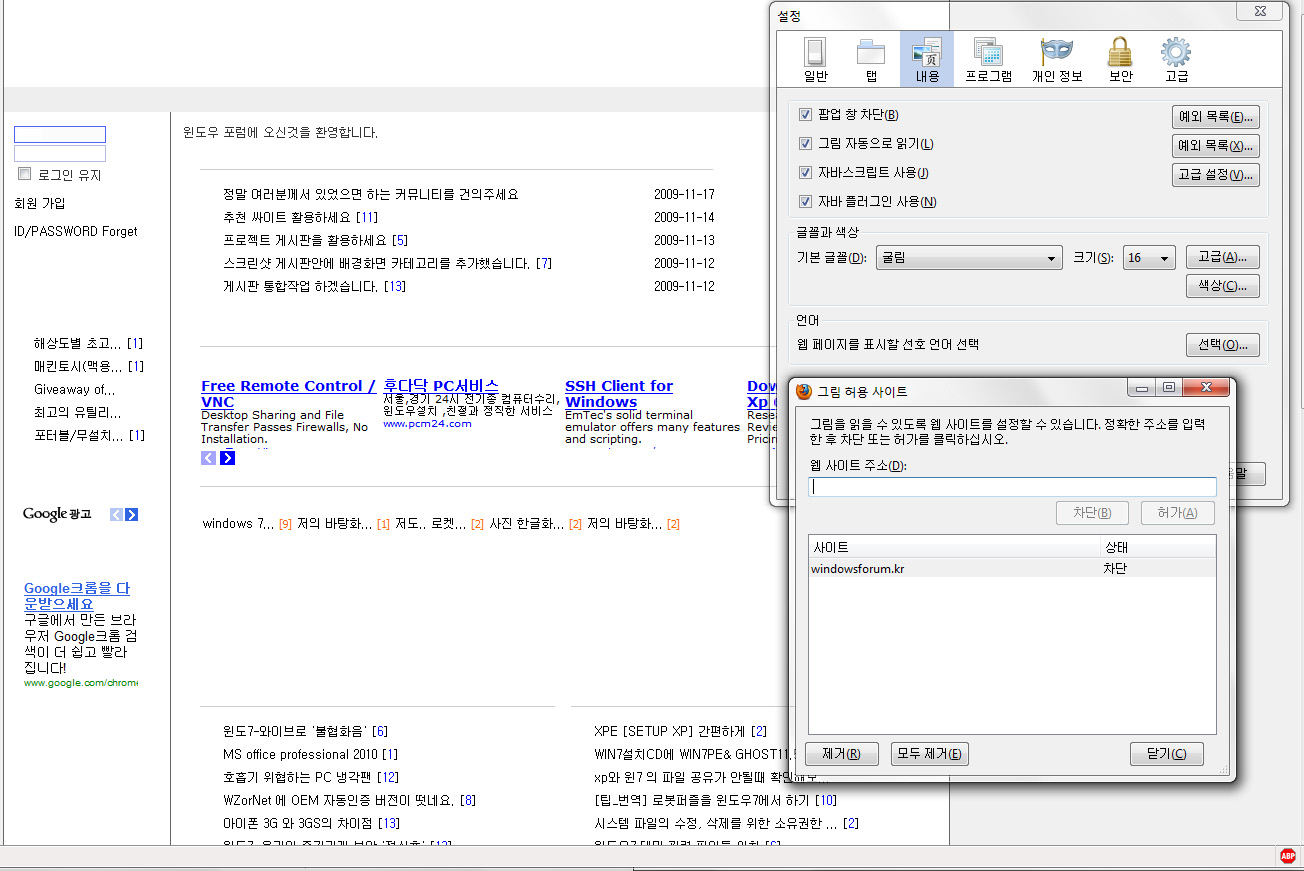This screenshot has height=871, width=1304.
Task: Sort by the 상태 column header
Action: [x=1157, y=548]
